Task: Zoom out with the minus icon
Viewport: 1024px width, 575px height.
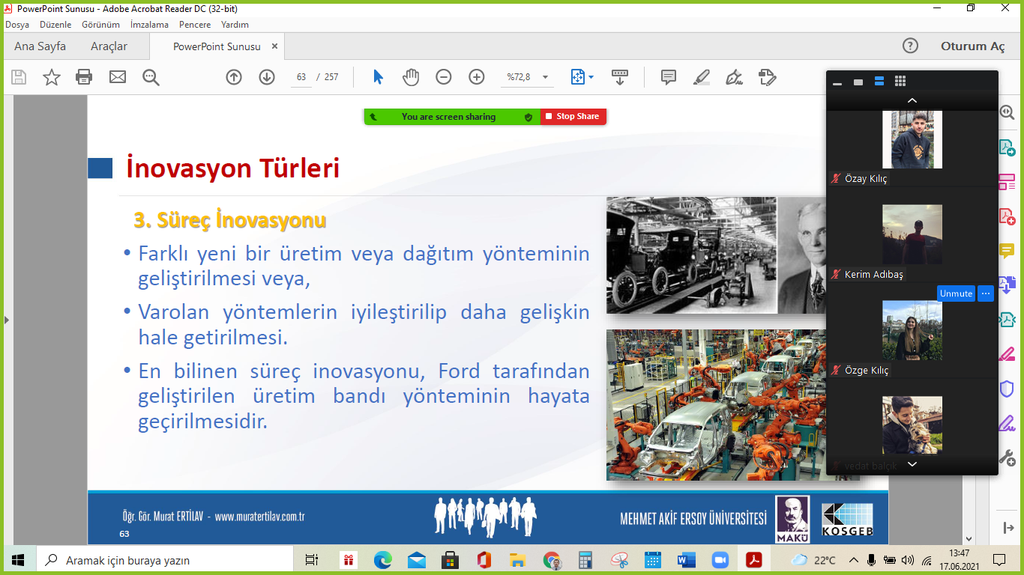Action: (x=443, y=77)
